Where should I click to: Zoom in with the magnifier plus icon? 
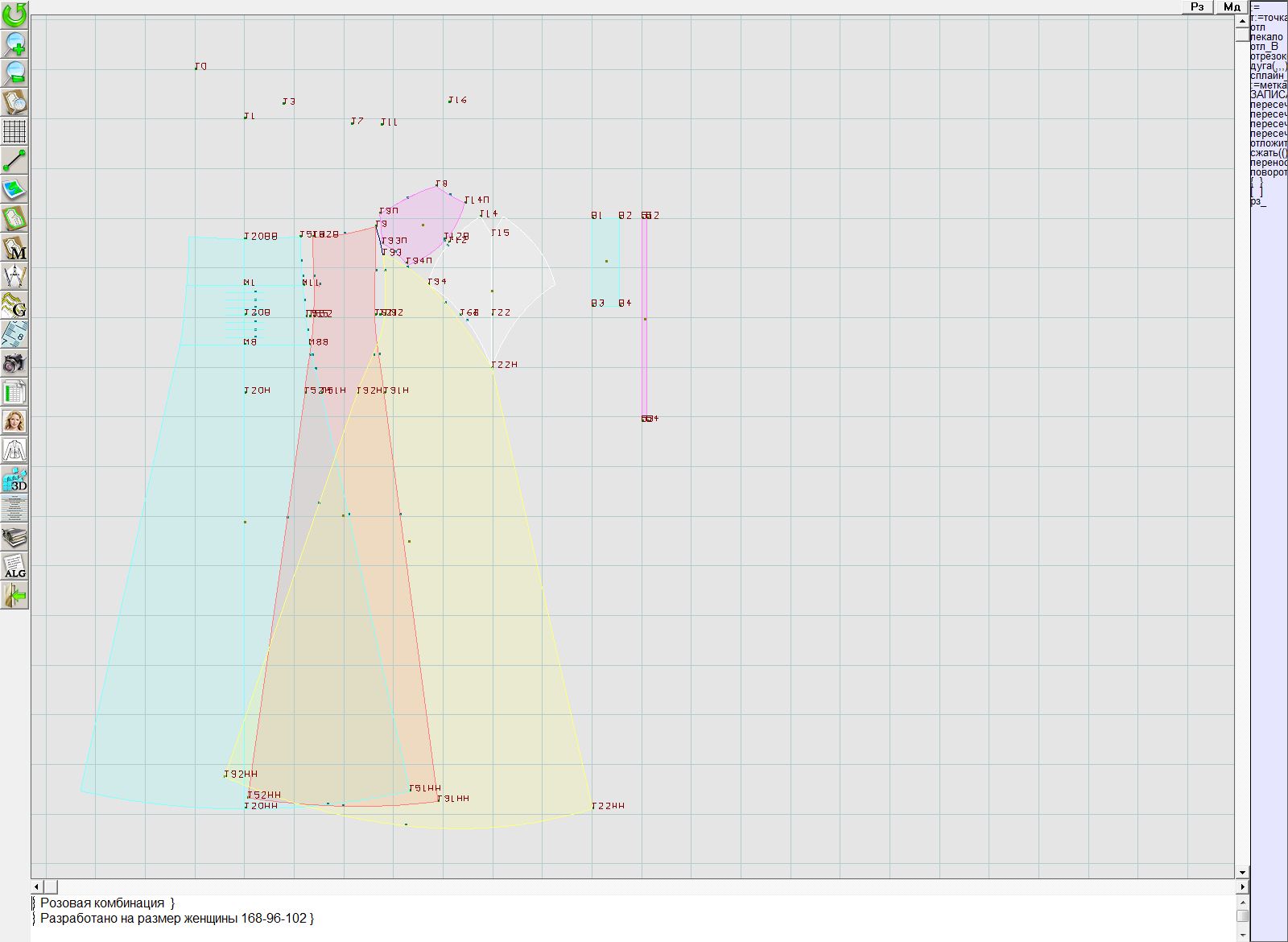[x=14, y=43]
